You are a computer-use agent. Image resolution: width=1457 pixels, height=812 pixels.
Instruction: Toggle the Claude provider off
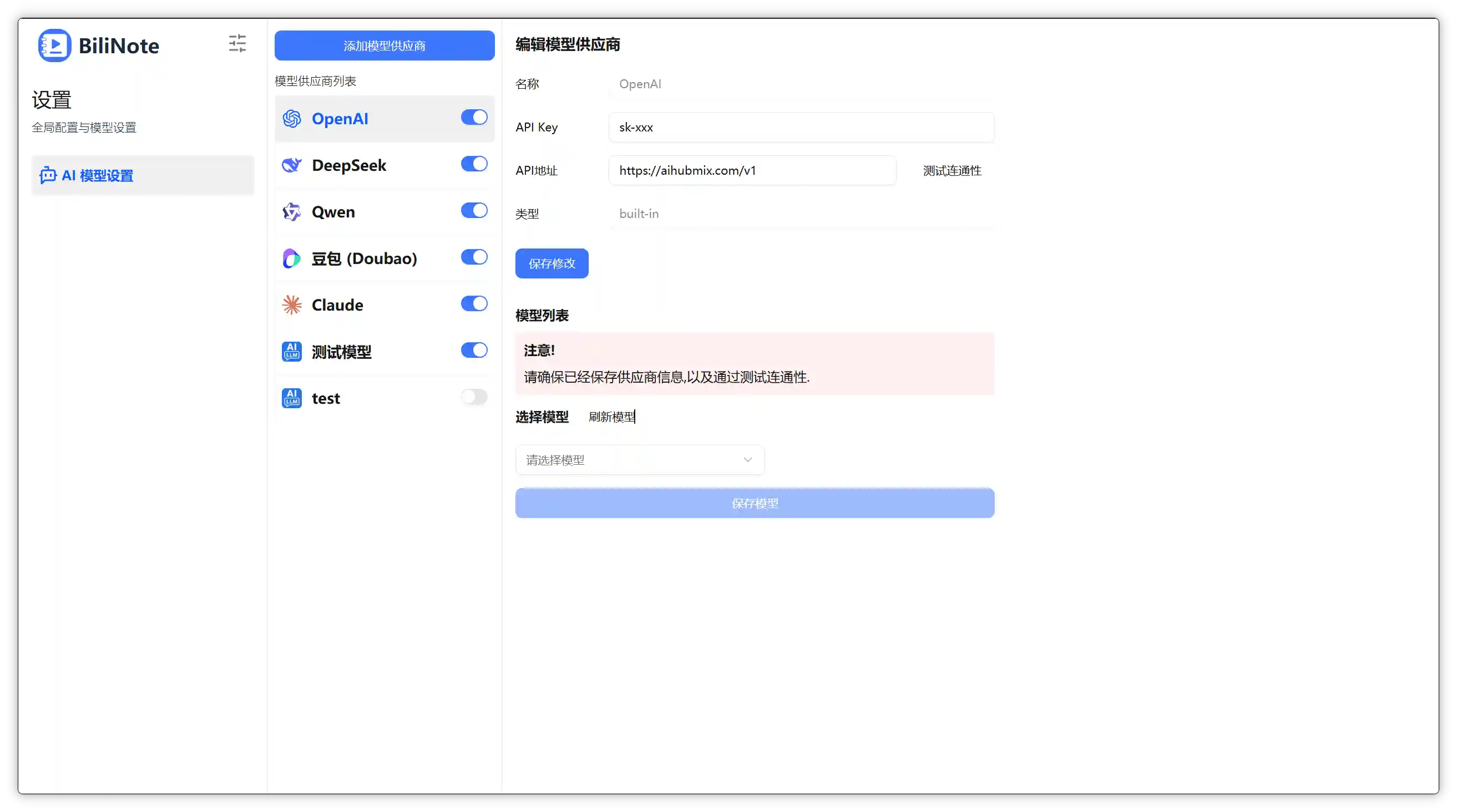[474, 303]
